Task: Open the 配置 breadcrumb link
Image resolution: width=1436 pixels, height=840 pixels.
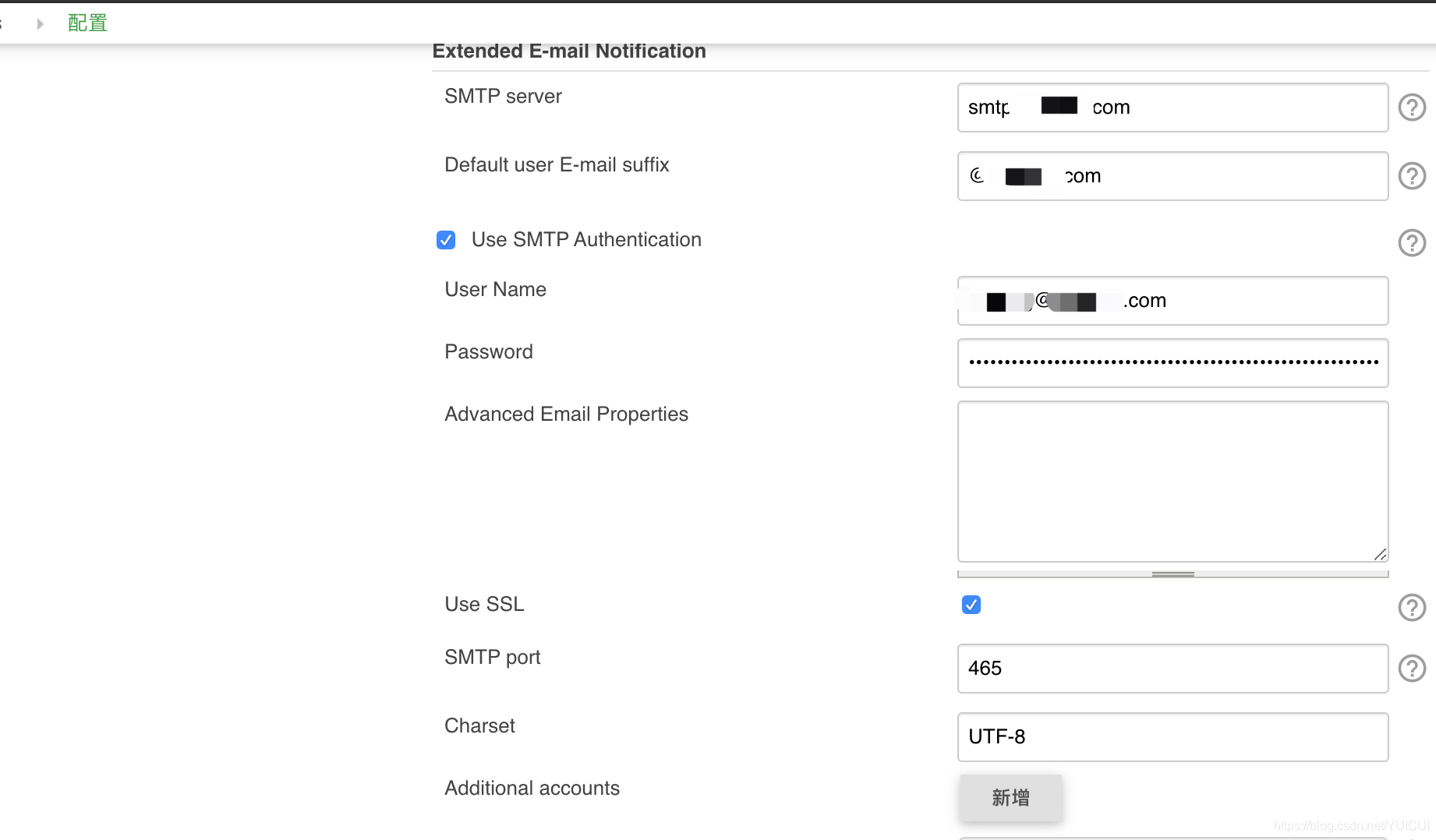Action: [87, 23]
